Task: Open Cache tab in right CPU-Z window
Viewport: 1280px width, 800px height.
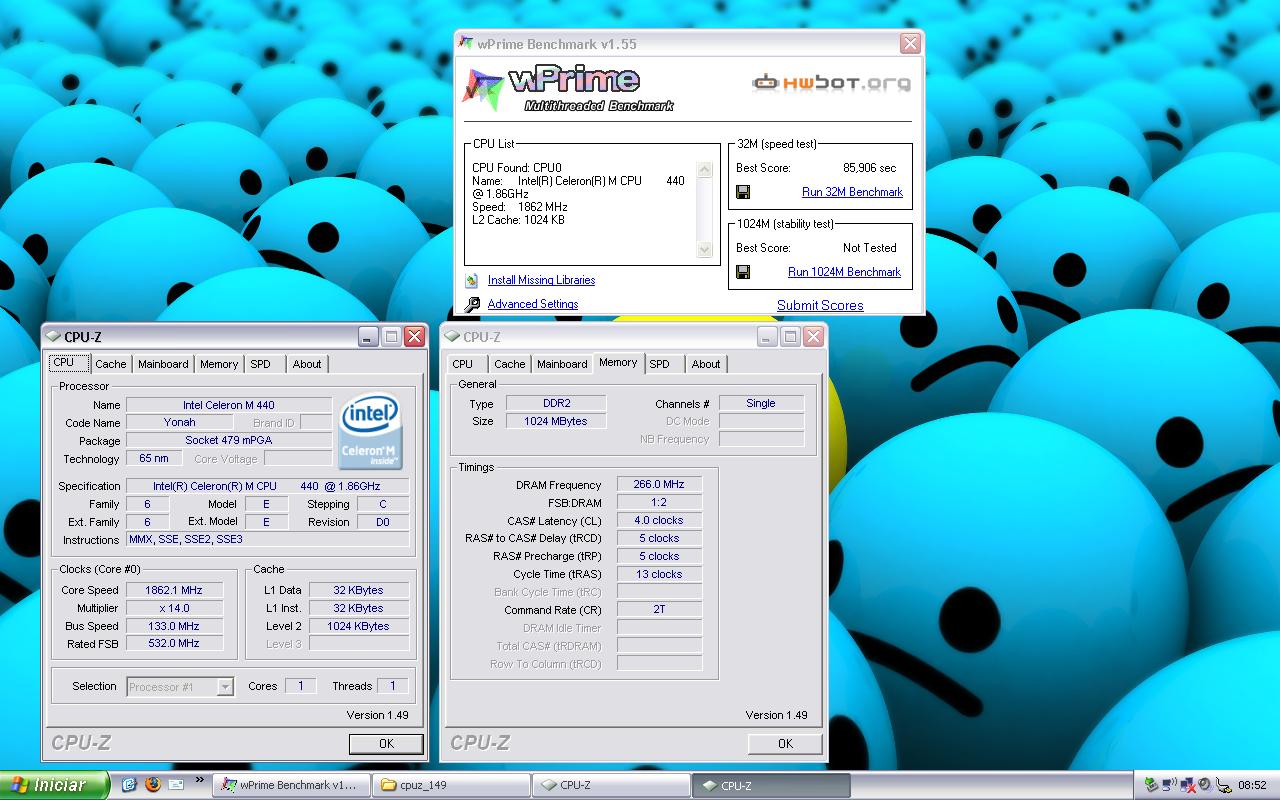Action: pos(510,364)
